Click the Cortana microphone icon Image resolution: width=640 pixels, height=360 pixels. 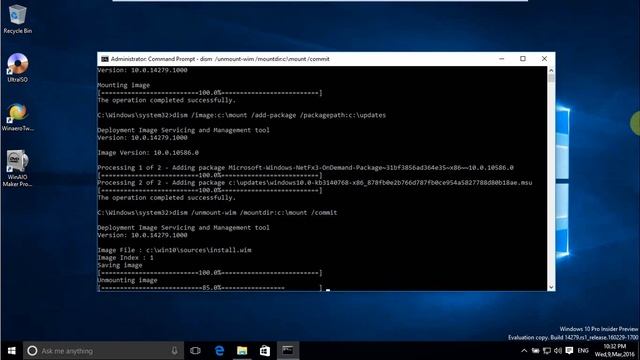tap(174, 351)
